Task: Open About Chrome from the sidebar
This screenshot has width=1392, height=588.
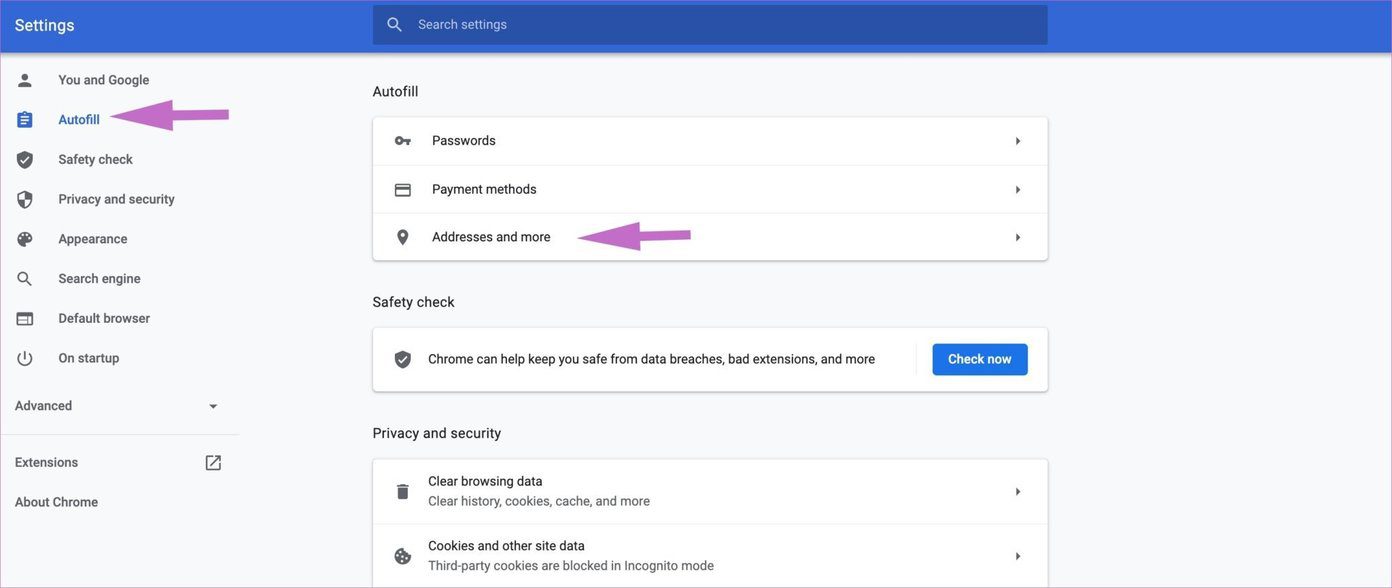Action: pos(56,502)
